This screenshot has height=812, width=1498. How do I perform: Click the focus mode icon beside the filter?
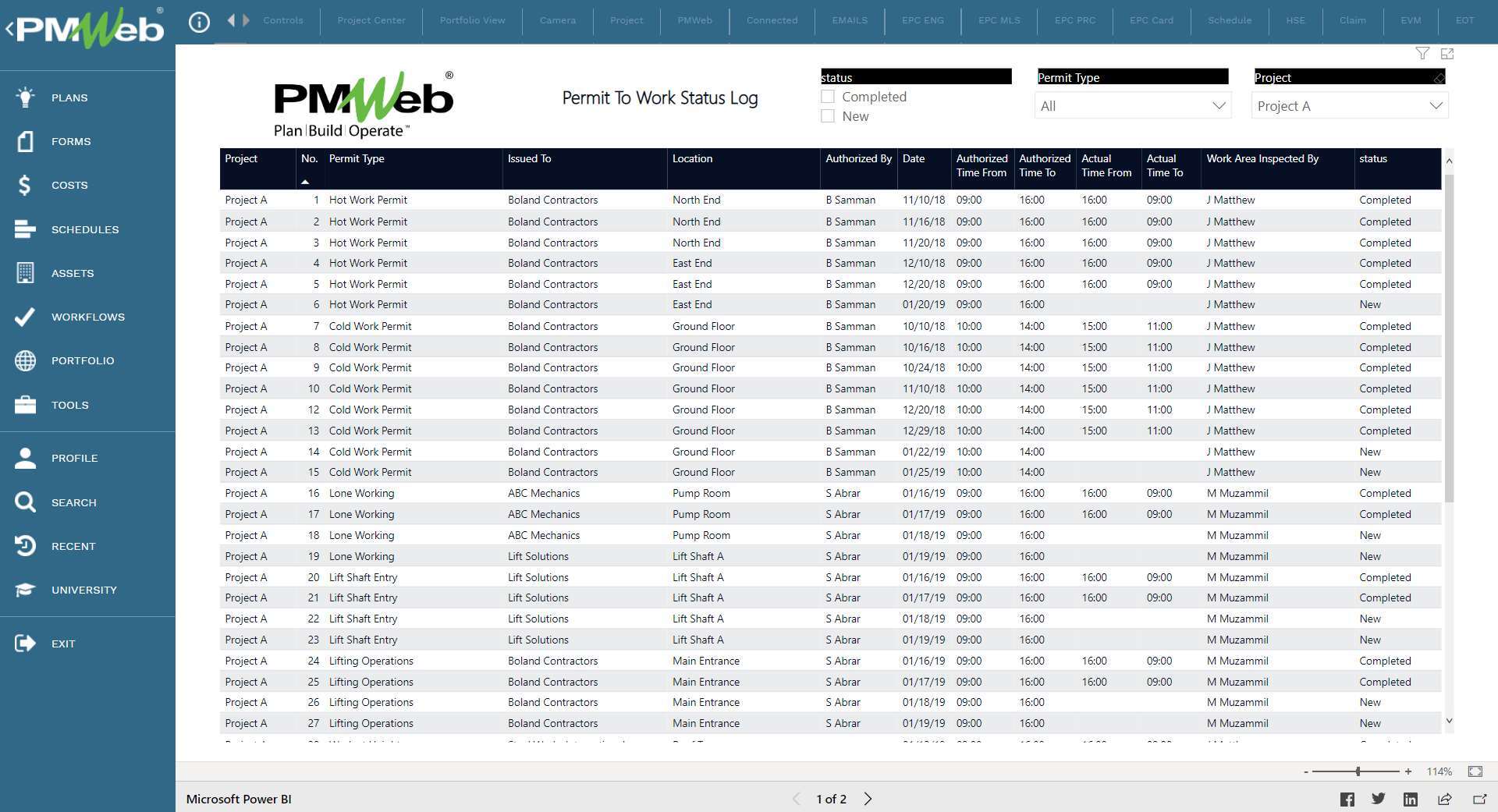(1447, 54)
